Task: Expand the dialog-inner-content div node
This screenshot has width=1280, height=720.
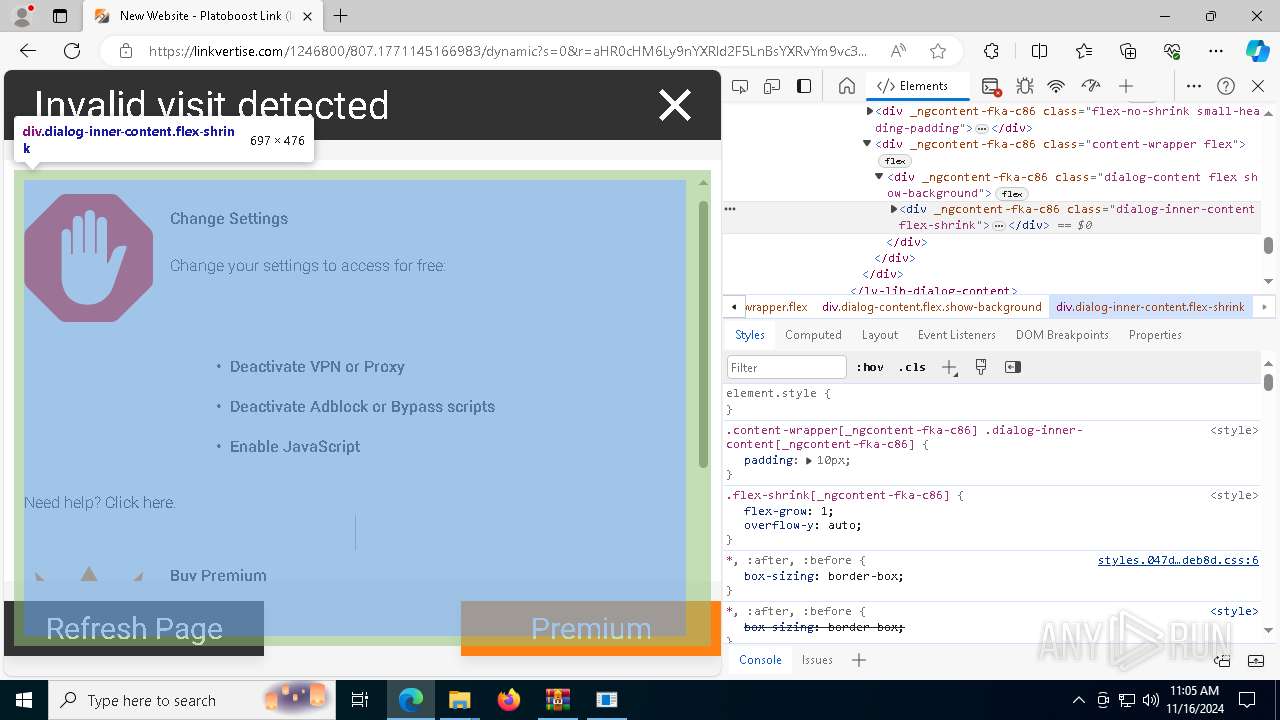Action: [x=894, y=209]
